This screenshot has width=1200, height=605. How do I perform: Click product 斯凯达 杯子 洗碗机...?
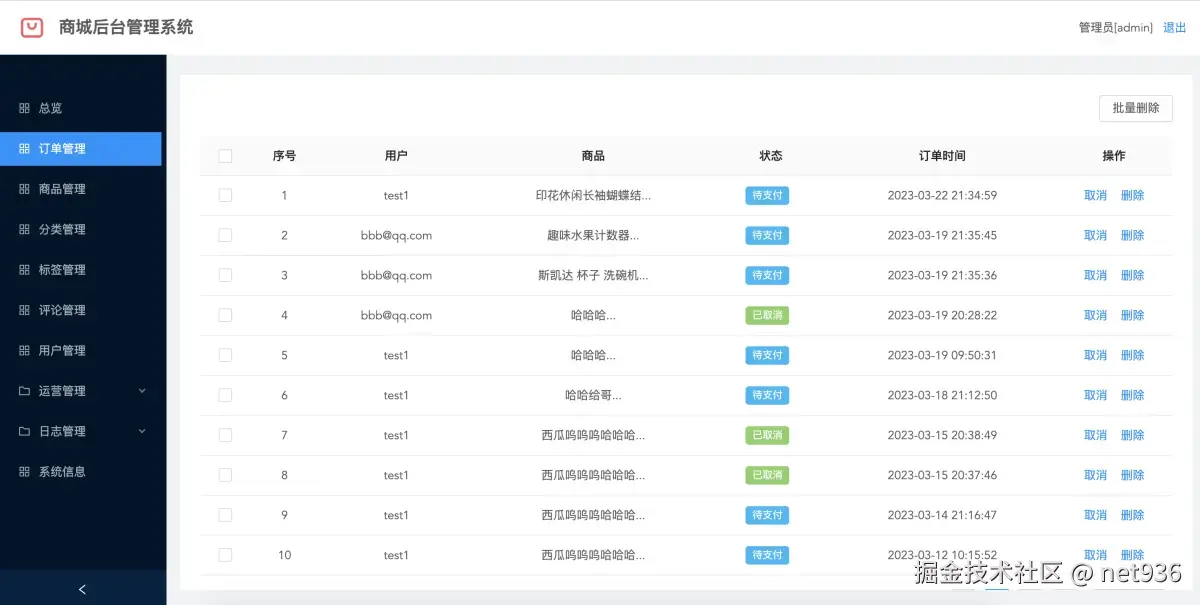593,275
